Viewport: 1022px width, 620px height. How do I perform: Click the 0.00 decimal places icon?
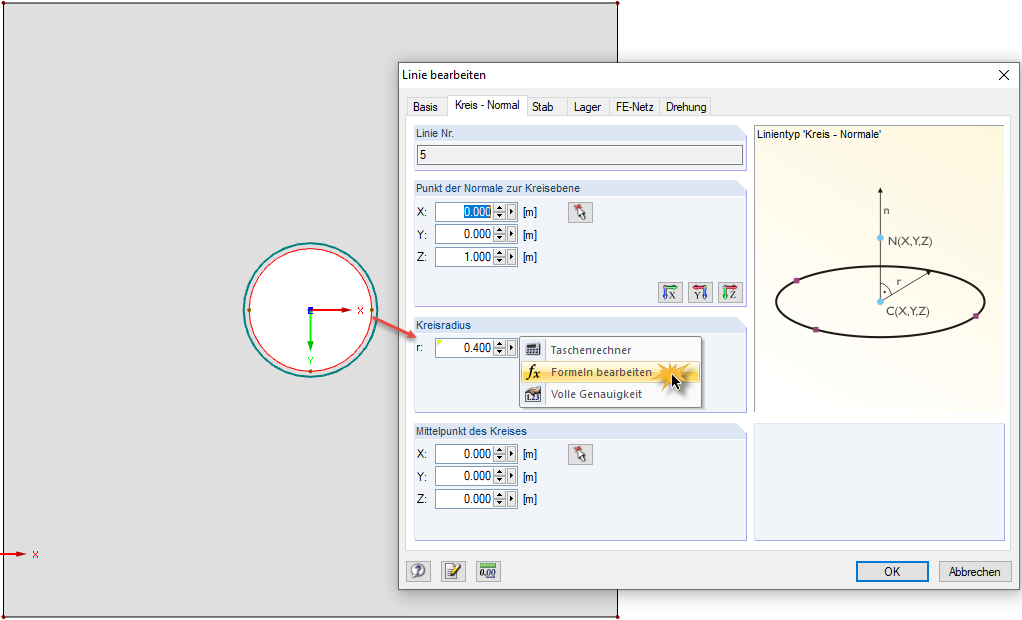(x=488, y=570)
